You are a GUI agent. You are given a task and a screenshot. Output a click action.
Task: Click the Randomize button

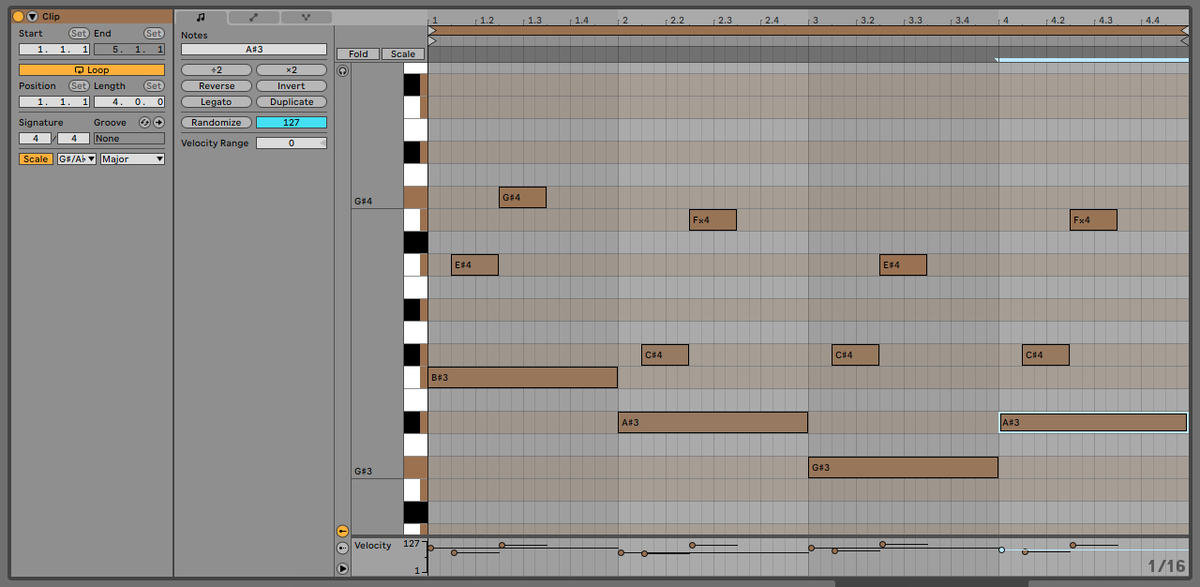click(216, 122)
